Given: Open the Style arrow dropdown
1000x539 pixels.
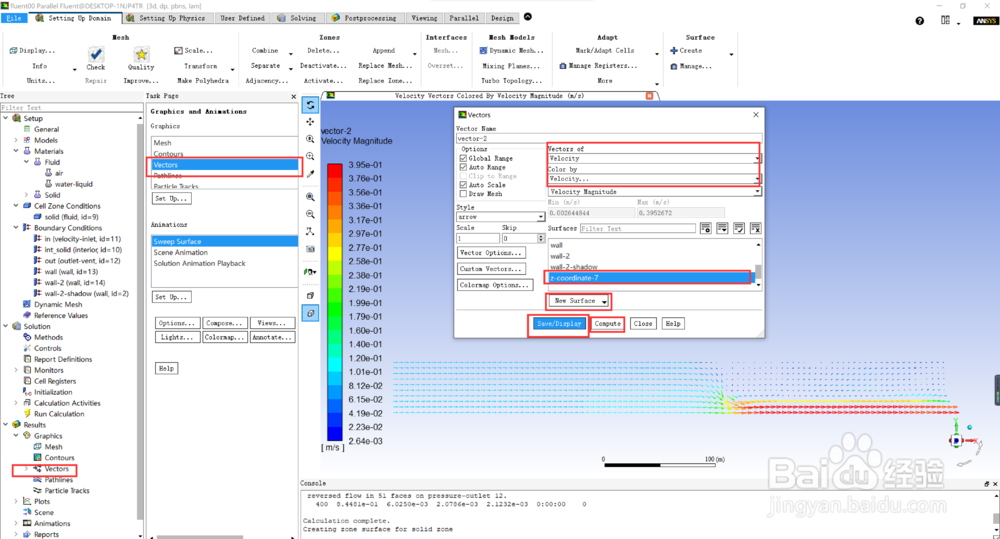Looking at the screenshot, I should pos(500,217).
